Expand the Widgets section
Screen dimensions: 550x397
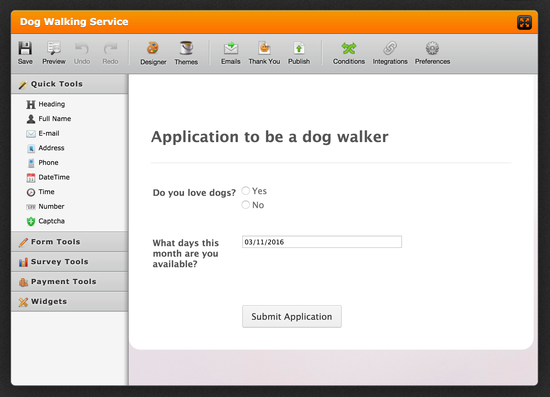point(69,302)
